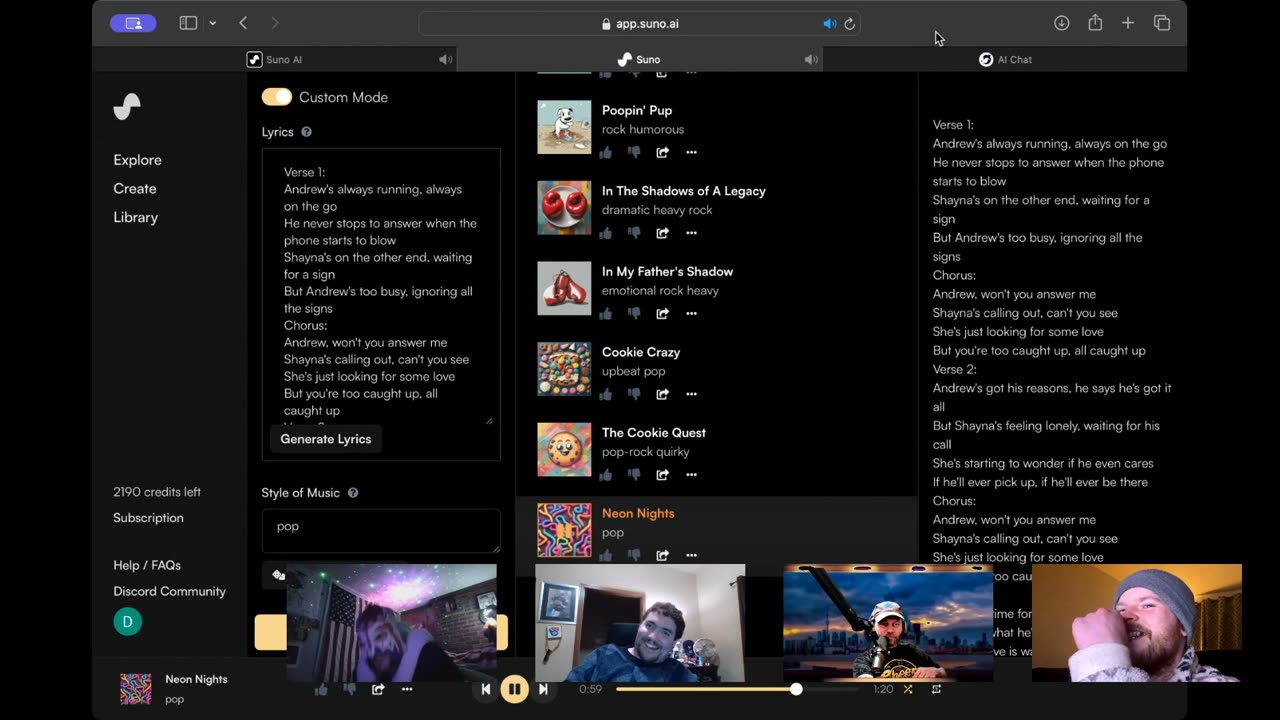Click the Style of Music field
The image size is (1280, 720).
tap(381, 531)
